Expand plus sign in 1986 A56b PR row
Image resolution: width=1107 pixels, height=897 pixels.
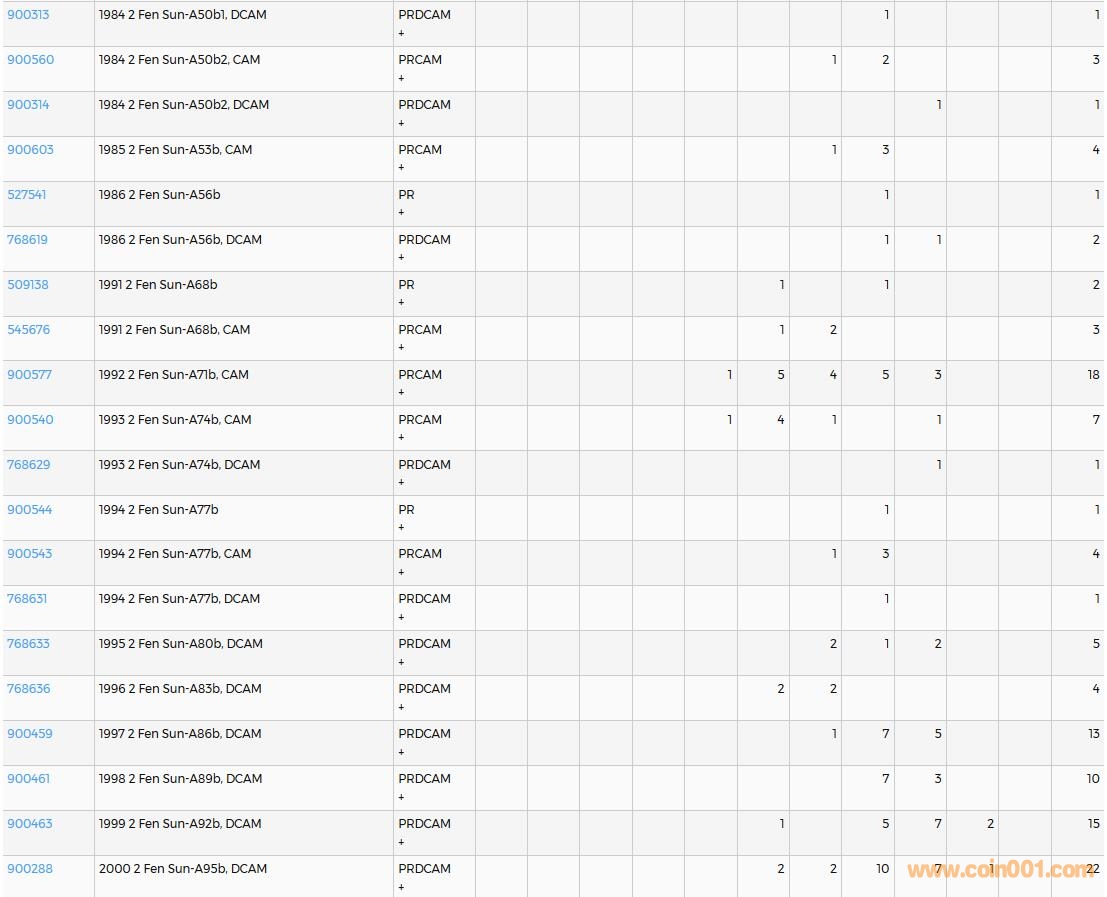pos(401,213)
